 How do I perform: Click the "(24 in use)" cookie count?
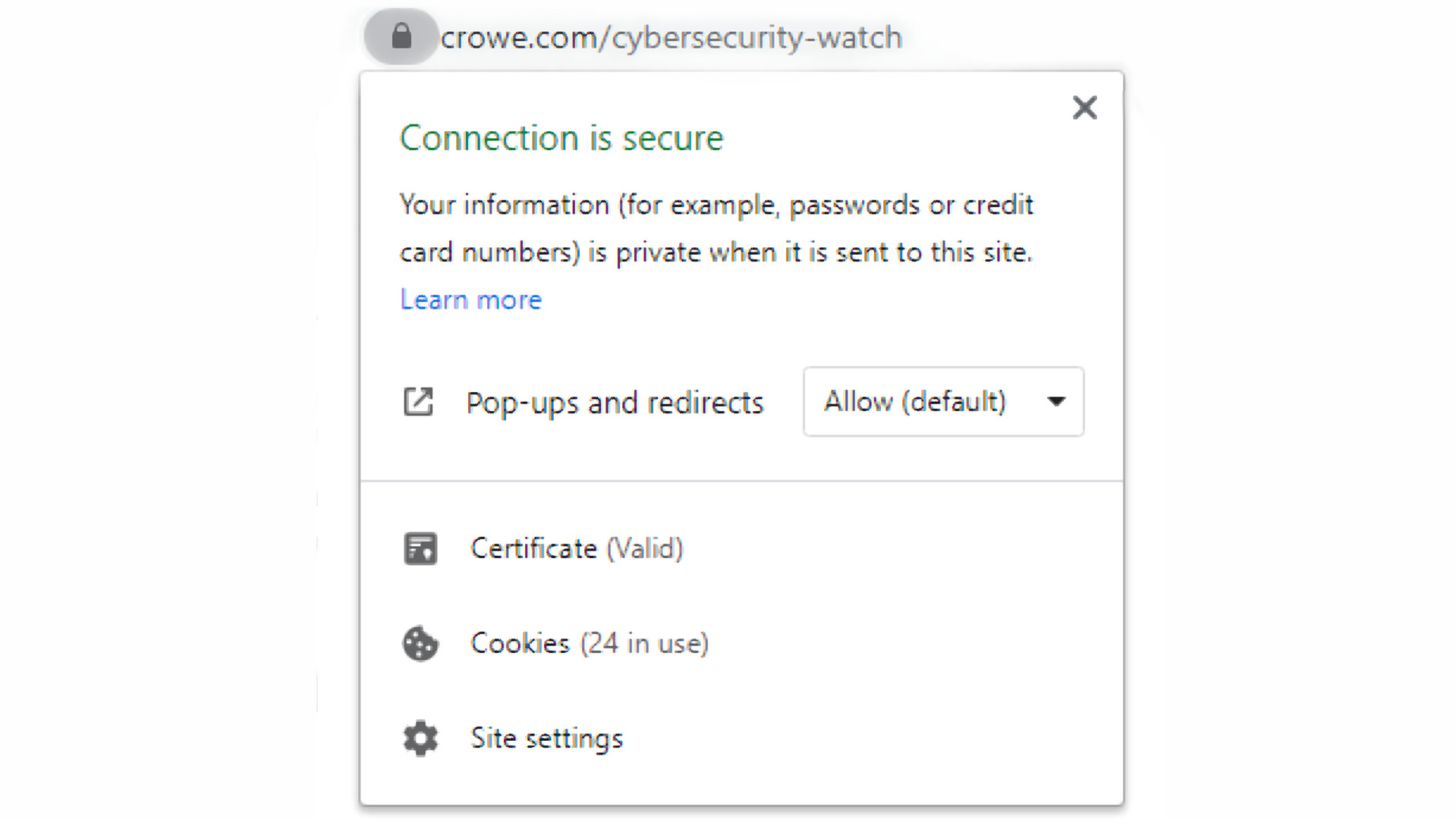click(644, 644)
